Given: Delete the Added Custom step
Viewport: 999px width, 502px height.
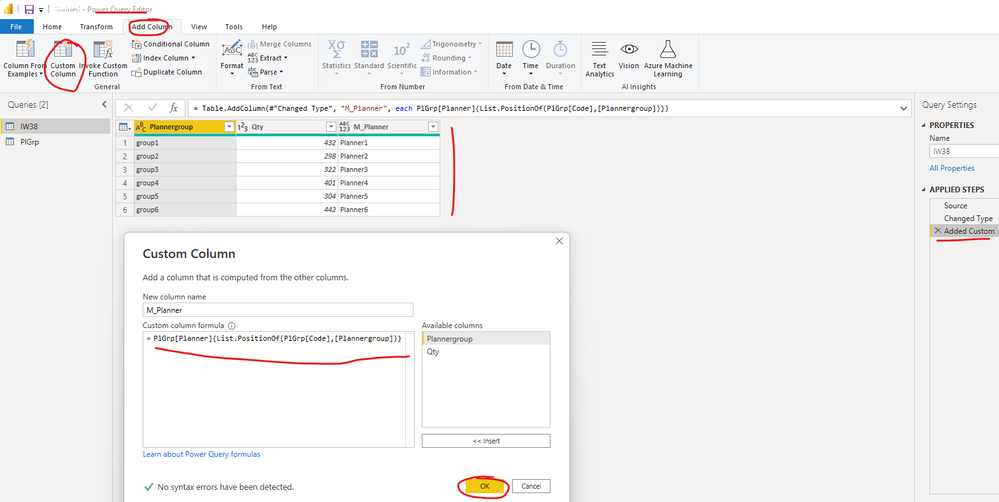Looking at the screenshot, I should click(x=937, y=231).
